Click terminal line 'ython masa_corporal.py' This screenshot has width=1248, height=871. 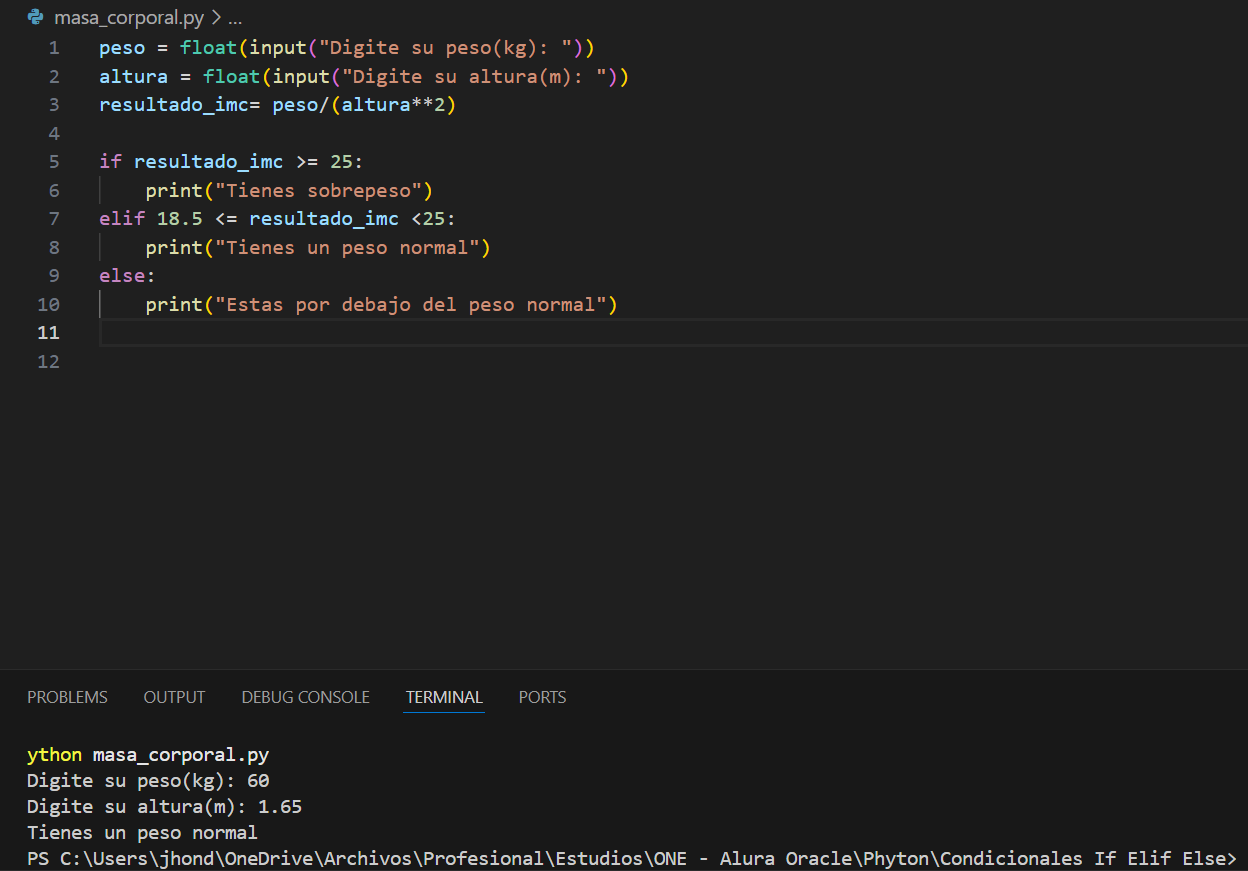click(x=148, y=755)
